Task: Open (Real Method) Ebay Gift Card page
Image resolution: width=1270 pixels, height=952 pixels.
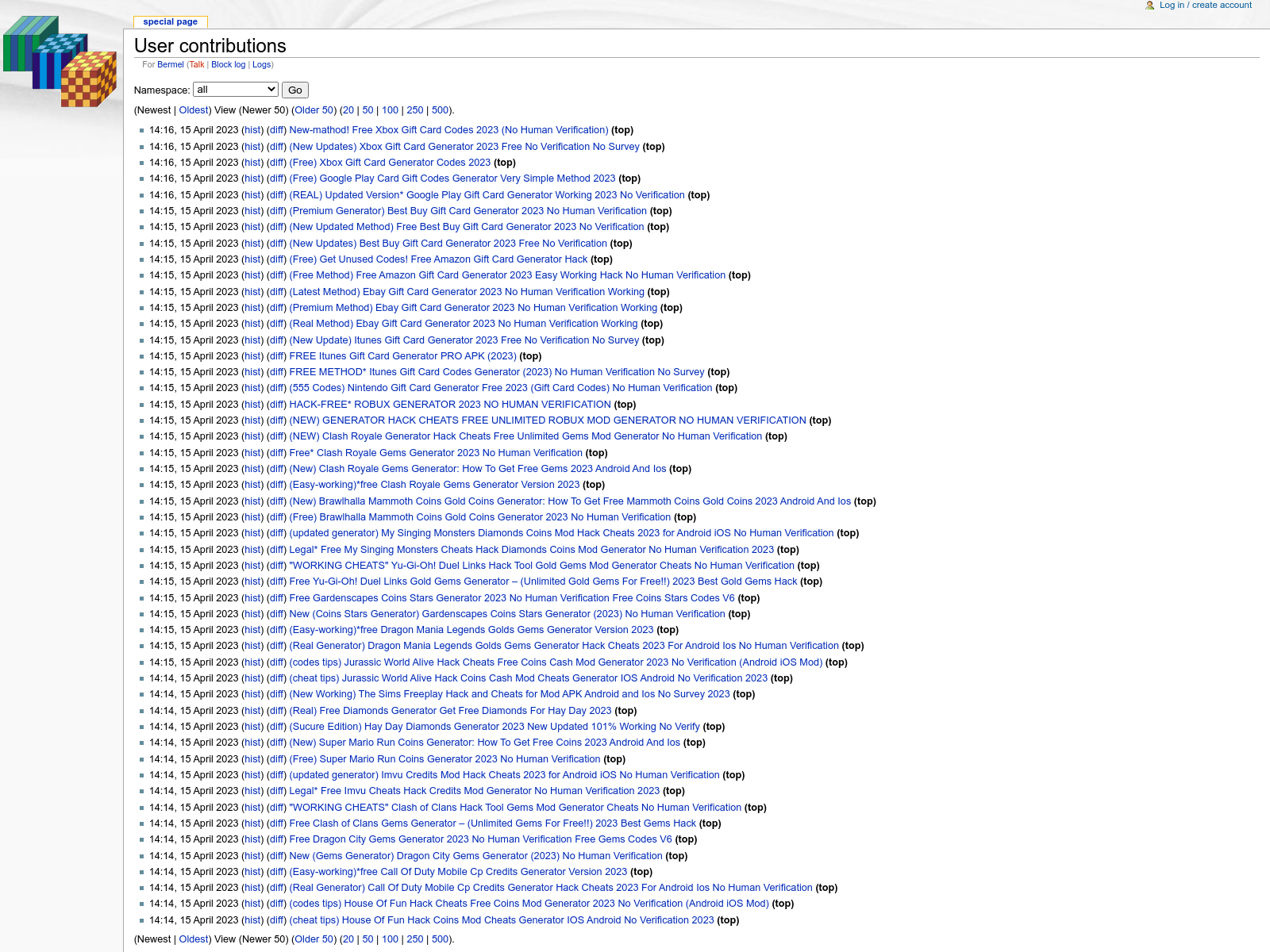Action: point(464,324)
